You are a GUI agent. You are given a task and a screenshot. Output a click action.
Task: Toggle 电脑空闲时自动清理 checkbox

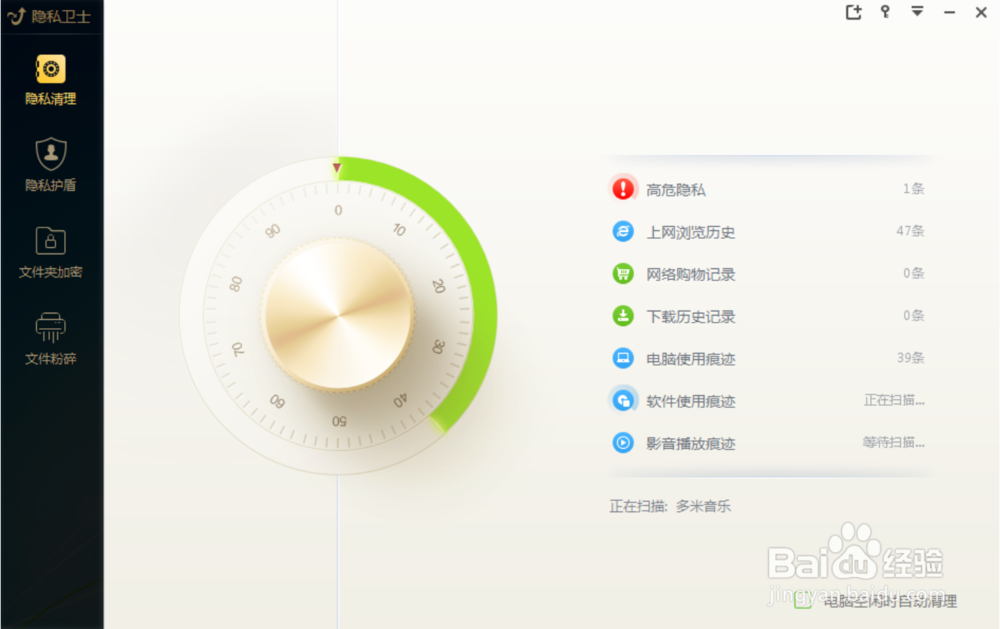click(x=802, y=600)
